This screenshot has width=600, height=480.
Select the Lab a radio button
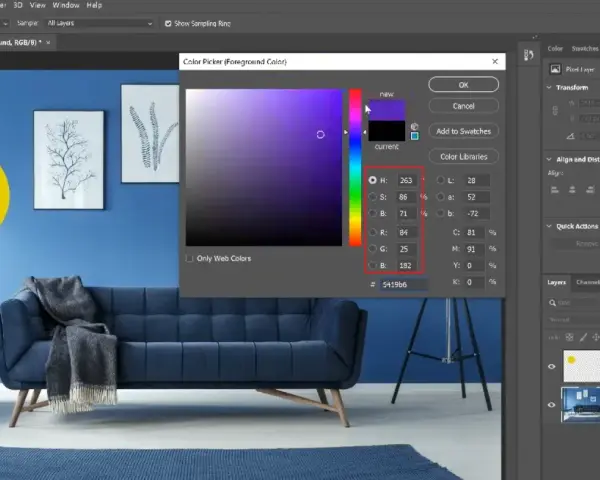point(440,197)
